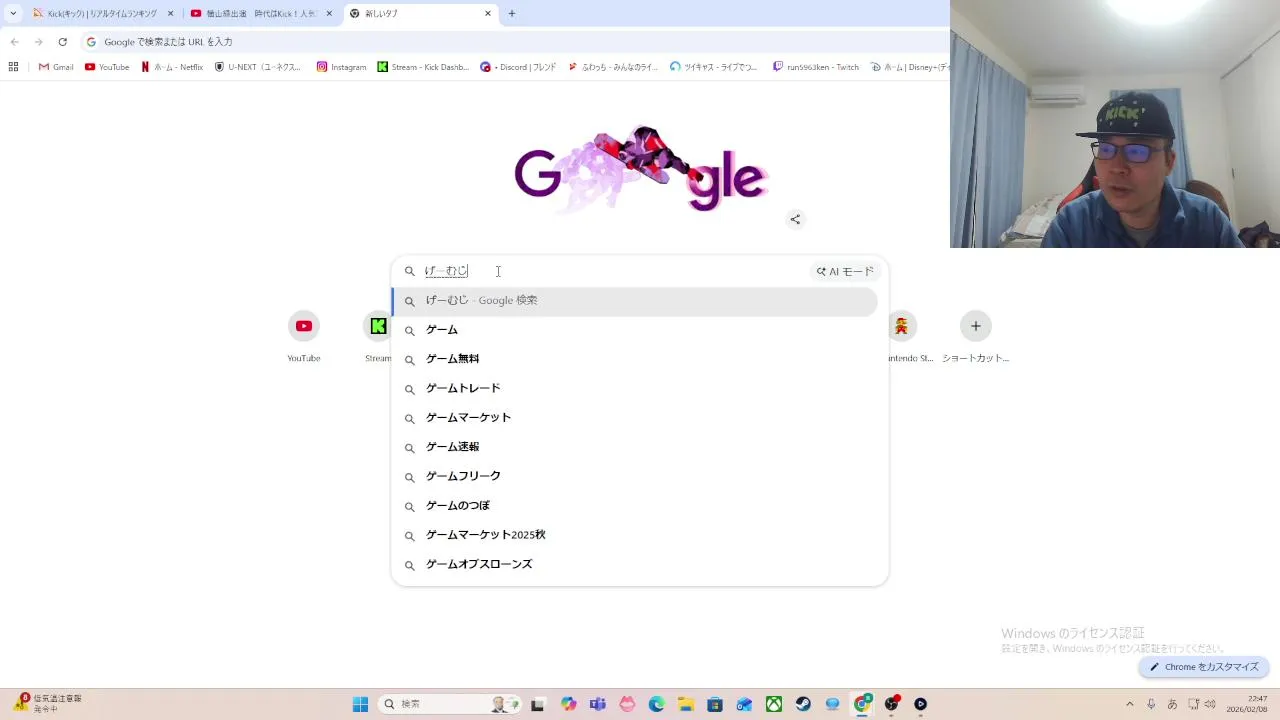Open the Gmail bookmark
Image resolution: width=1280 pixels, height=720 pixels.
pos(56,67)
